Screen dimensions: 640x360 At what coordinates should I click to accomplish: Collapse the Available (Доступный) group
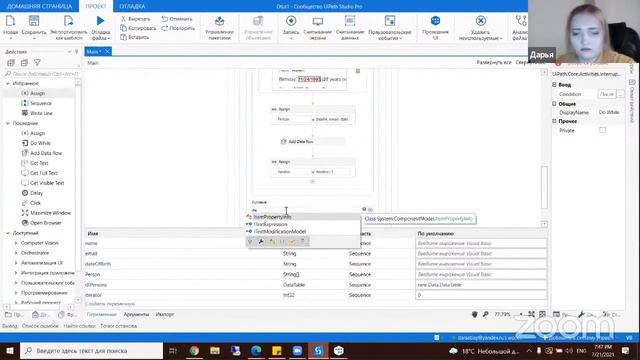(7, 233)
